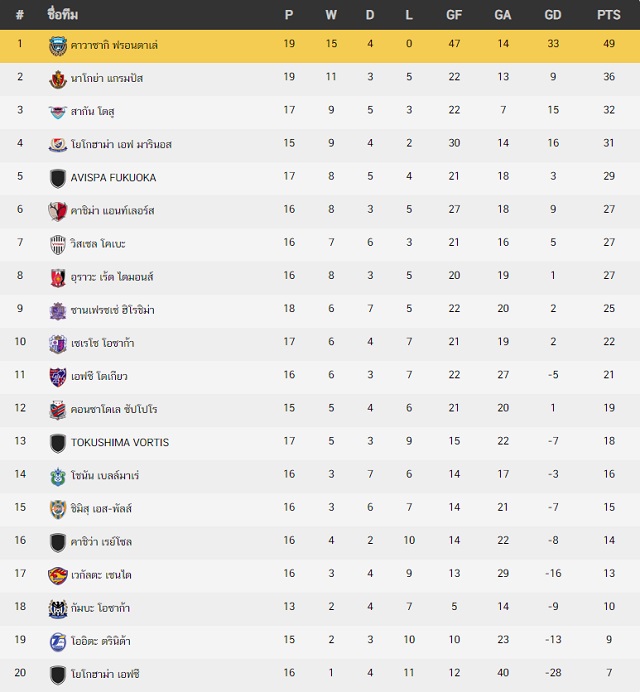Open the Oita Trinita blue badge
640x692 pixels.
[x=58, y=641]
